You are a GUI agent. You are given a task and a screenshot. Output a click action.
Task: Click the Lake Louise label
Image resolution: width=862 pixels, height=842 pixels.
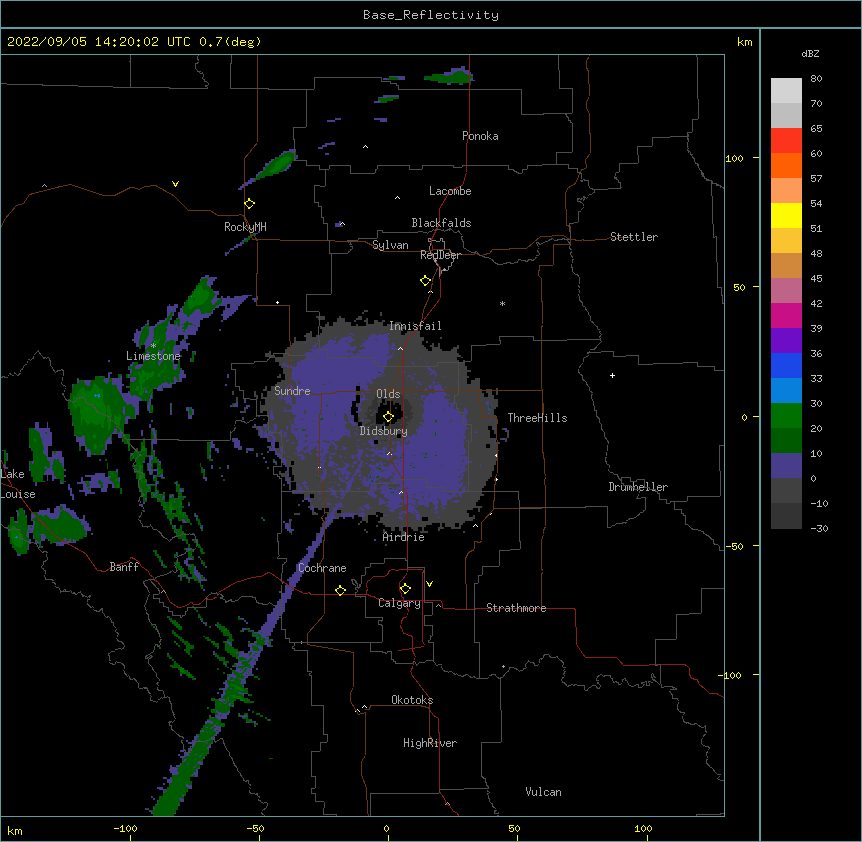[x=18, y=484]
